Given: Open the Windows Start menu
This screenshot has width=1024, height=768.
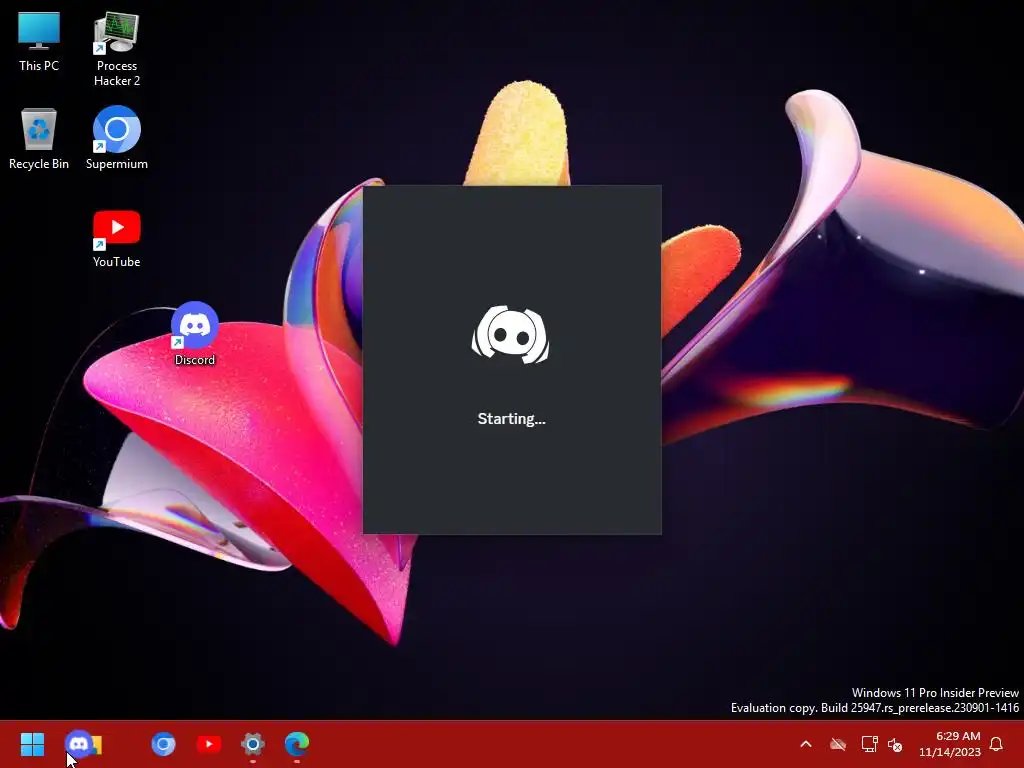Looking at the screenshot, I should [33, 744].
